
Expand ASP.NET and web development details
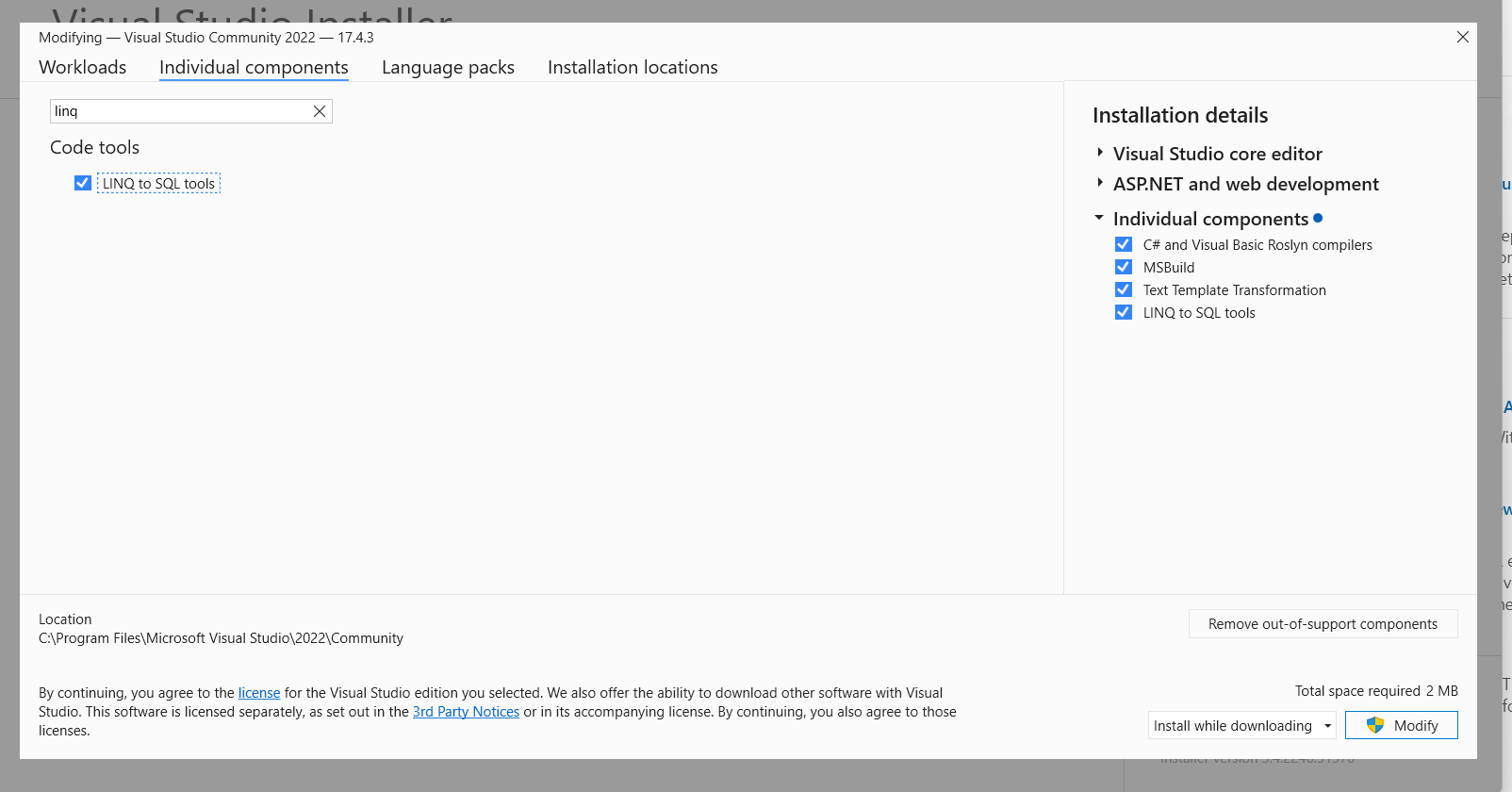1099,183
